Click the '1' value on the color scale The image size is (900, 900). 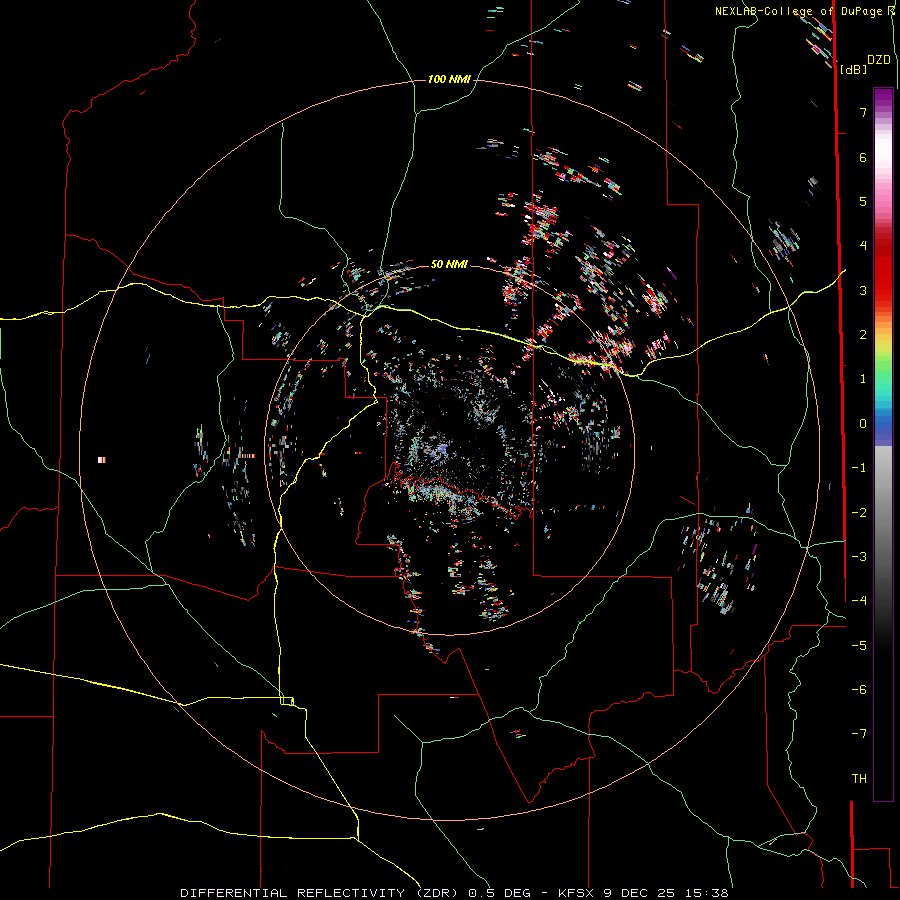click(x=863, y=379)
